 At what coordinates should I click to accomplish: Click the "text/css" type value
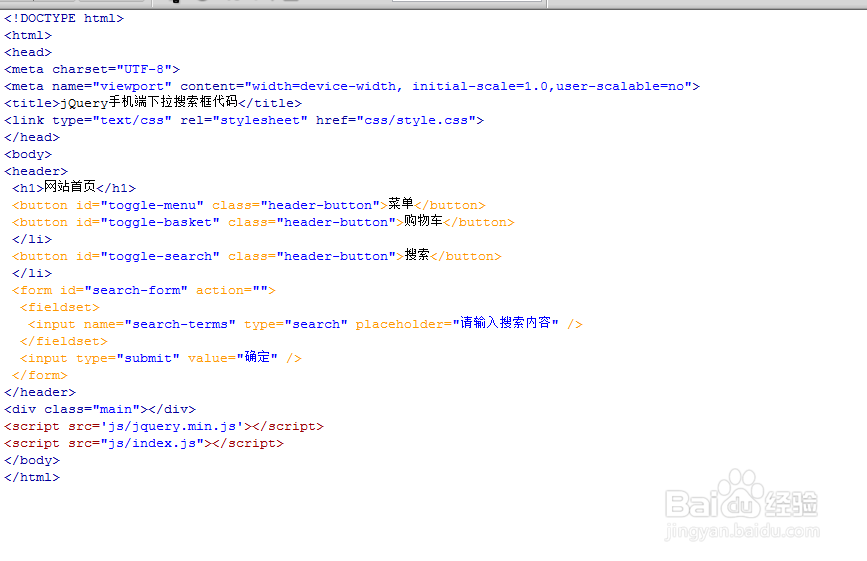click(x=132, y=120)
